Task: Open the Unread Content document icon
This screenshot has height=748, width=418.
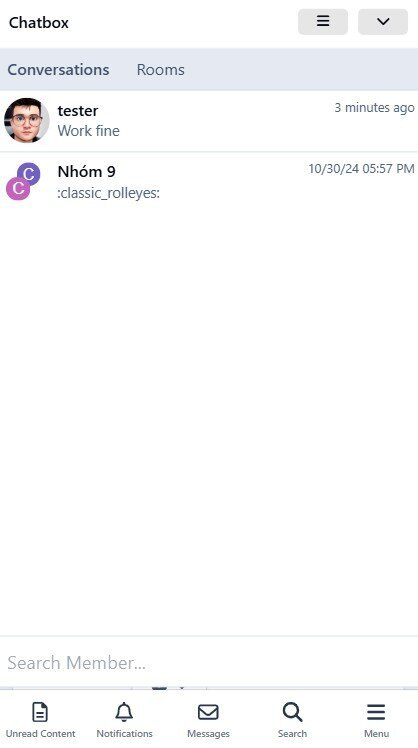Action: click(x=40, y=713)
